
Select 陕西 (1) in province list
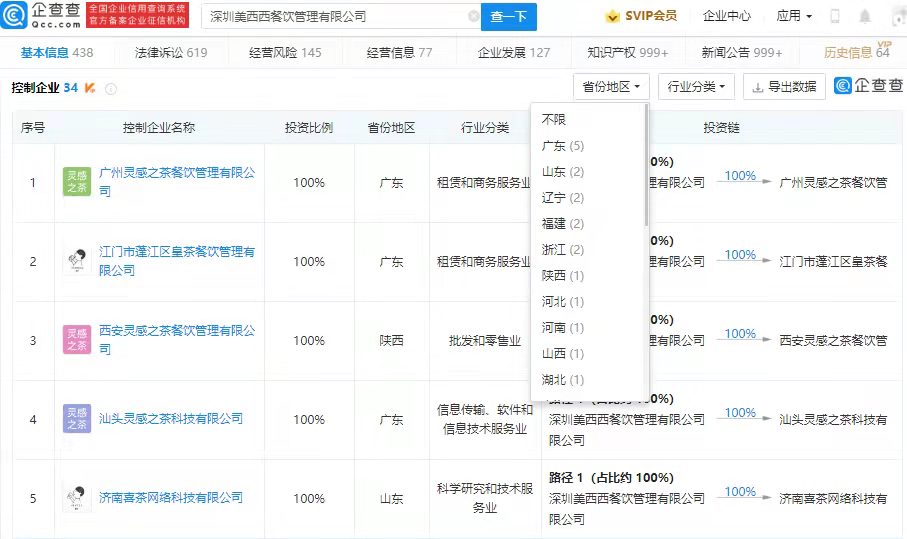click(x=587, y=276)
